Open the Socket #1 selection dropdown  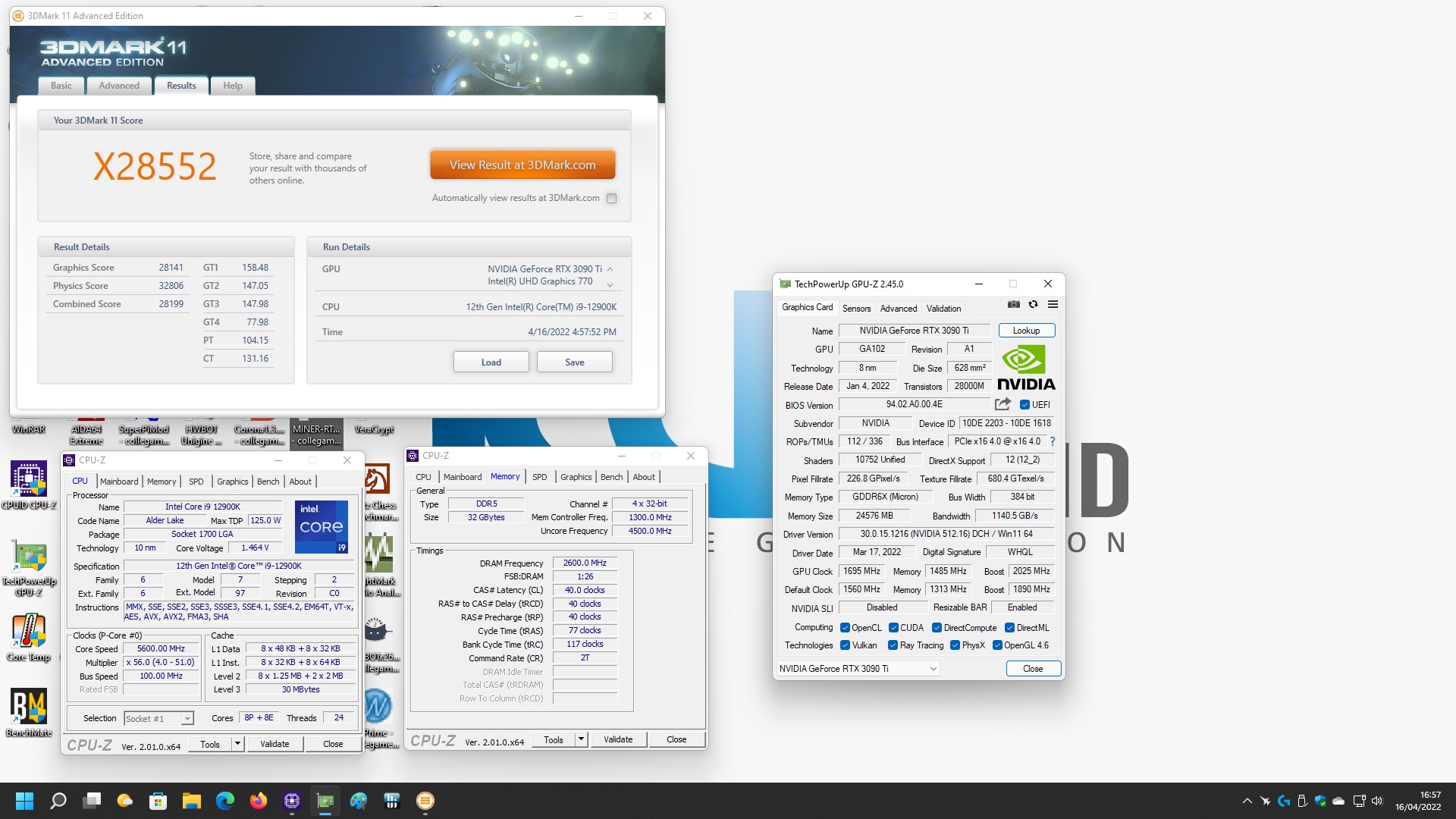tap(158, 719)
